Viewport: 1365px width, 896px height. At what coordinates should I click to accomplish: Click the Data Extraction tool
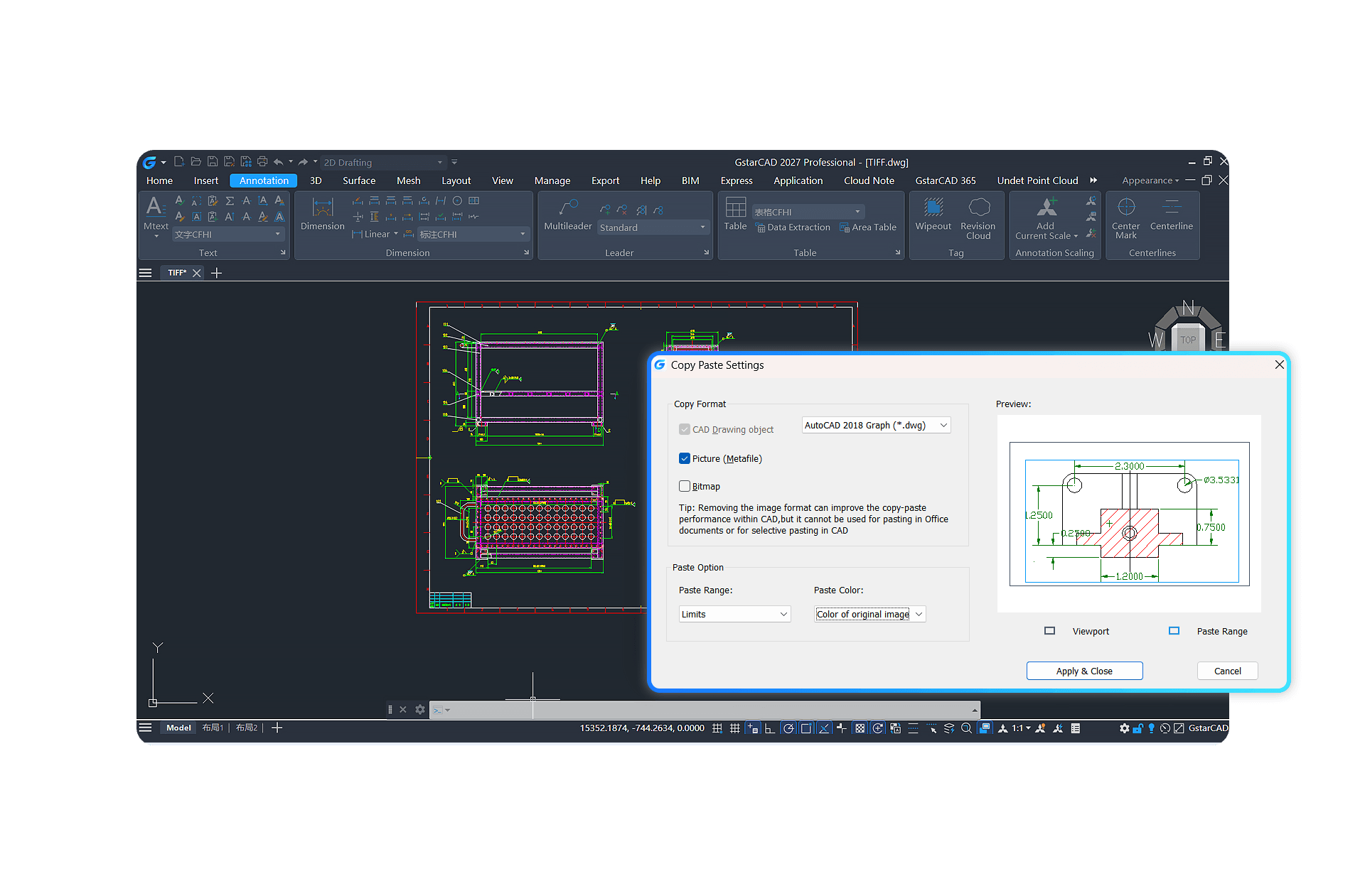pos(793,227)
